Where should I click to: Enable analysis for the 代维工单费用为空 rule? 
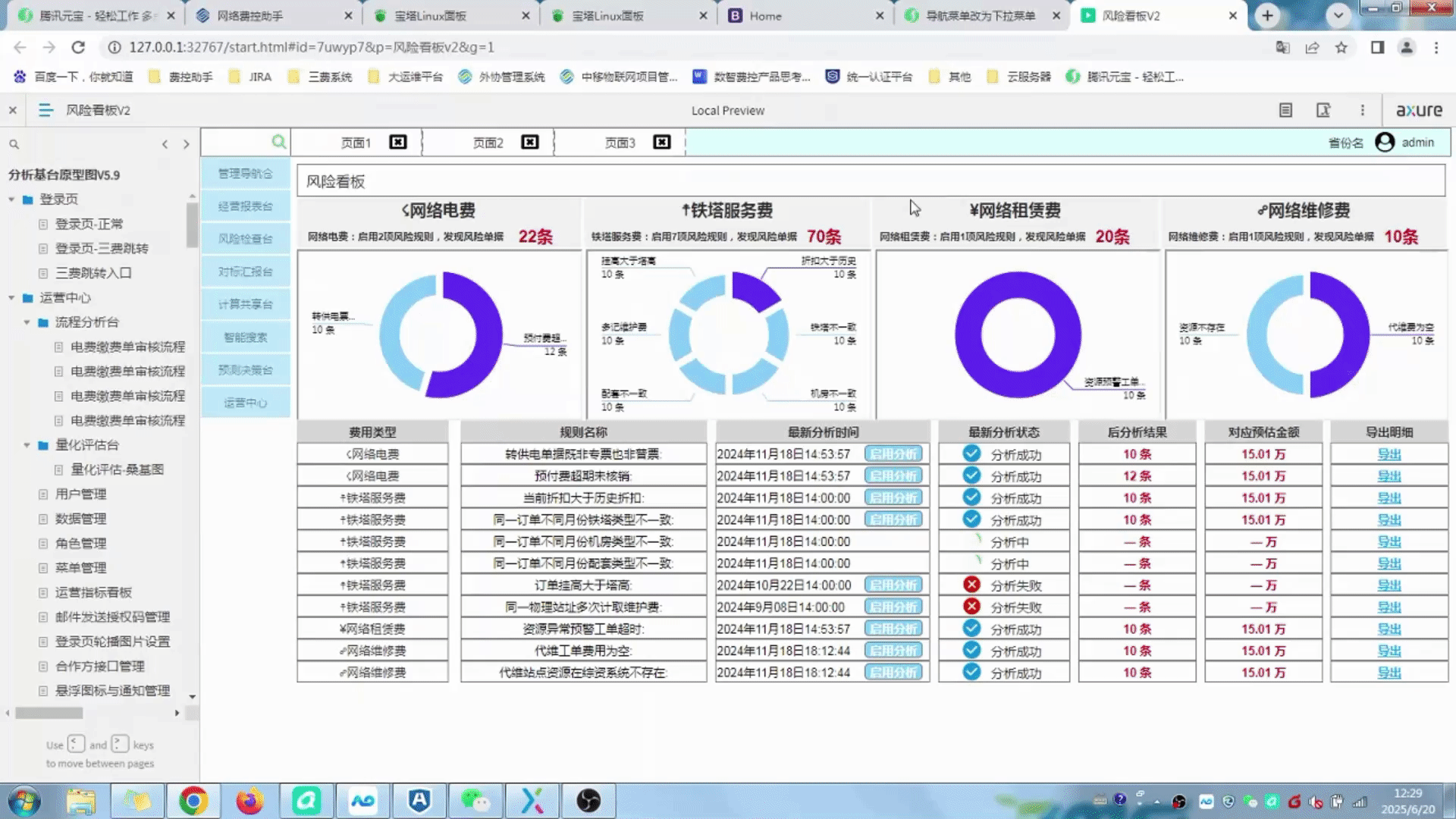(x=895, y=650)
